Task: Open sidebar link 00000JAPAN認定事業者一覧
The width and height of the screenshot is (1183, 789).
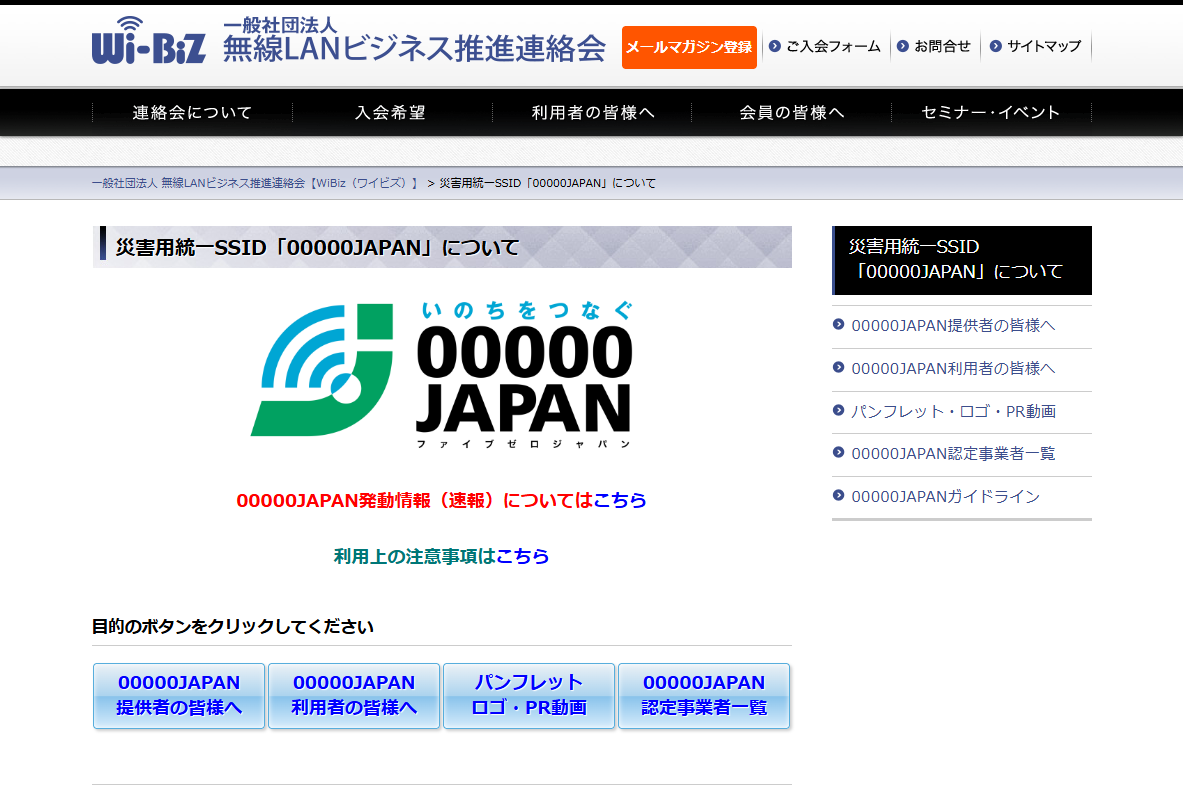Action: tap(954, 454)
